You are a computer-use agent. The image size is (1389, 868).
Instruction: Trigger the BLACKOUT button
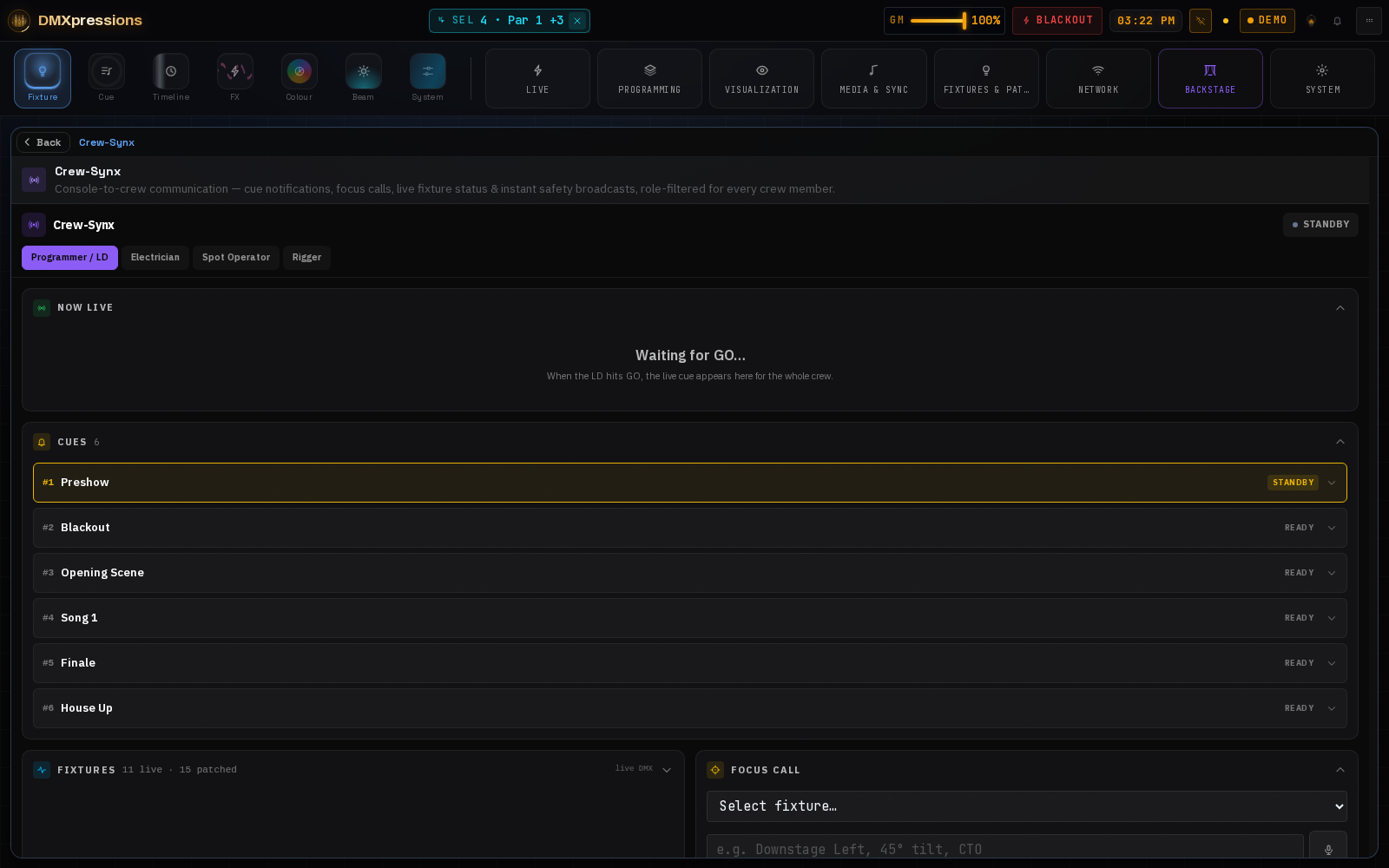click(1057, 20)
